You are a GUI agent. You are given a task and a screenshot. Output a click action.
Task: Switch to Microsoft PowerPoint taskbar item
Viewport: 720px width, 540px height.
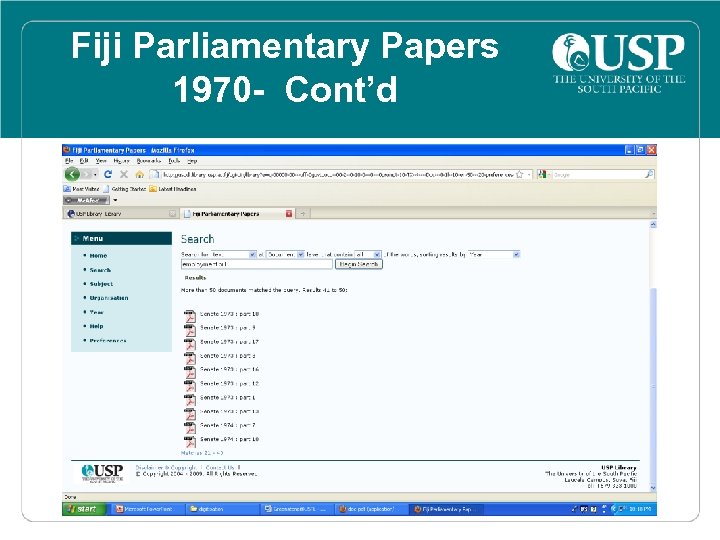point(147,509)
